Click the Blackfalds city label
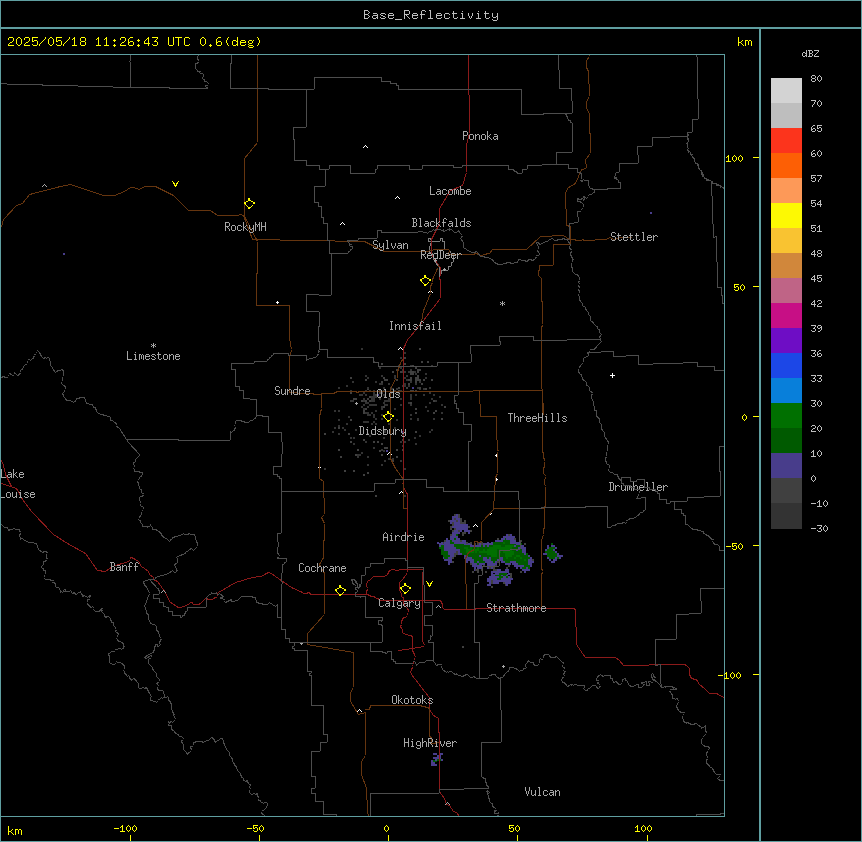Screen dimensions: 862x842 (x=441, y=223)
